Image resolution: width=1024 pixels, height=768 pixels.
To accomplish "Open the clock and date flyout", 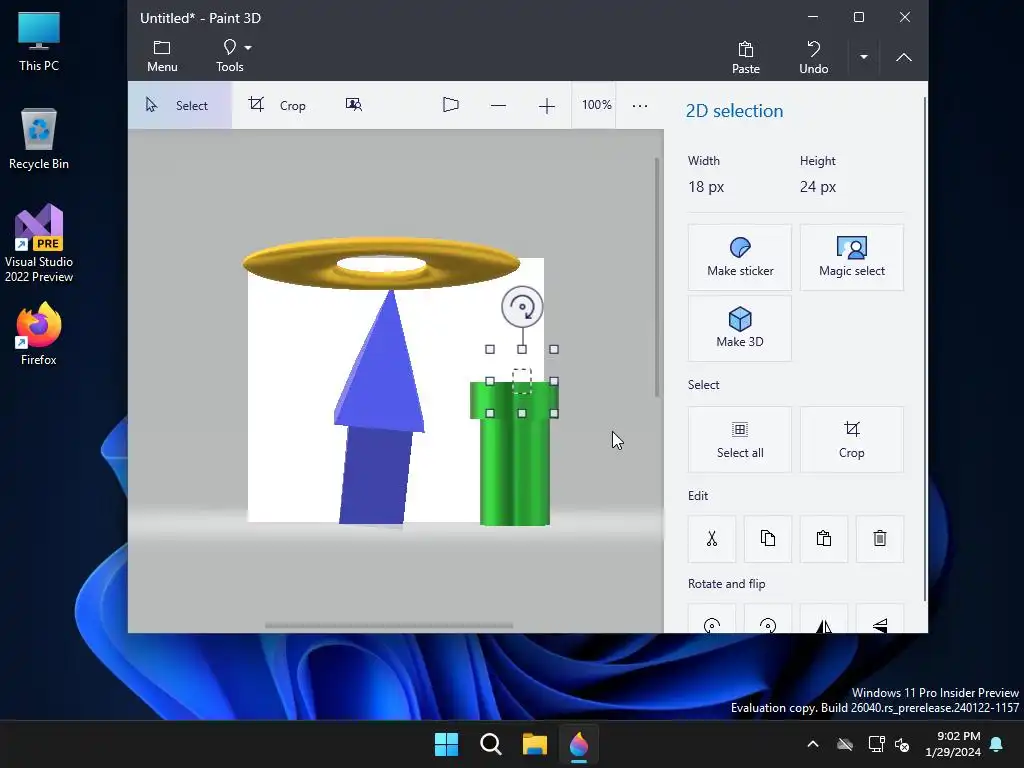I will [x=953, y=744].
